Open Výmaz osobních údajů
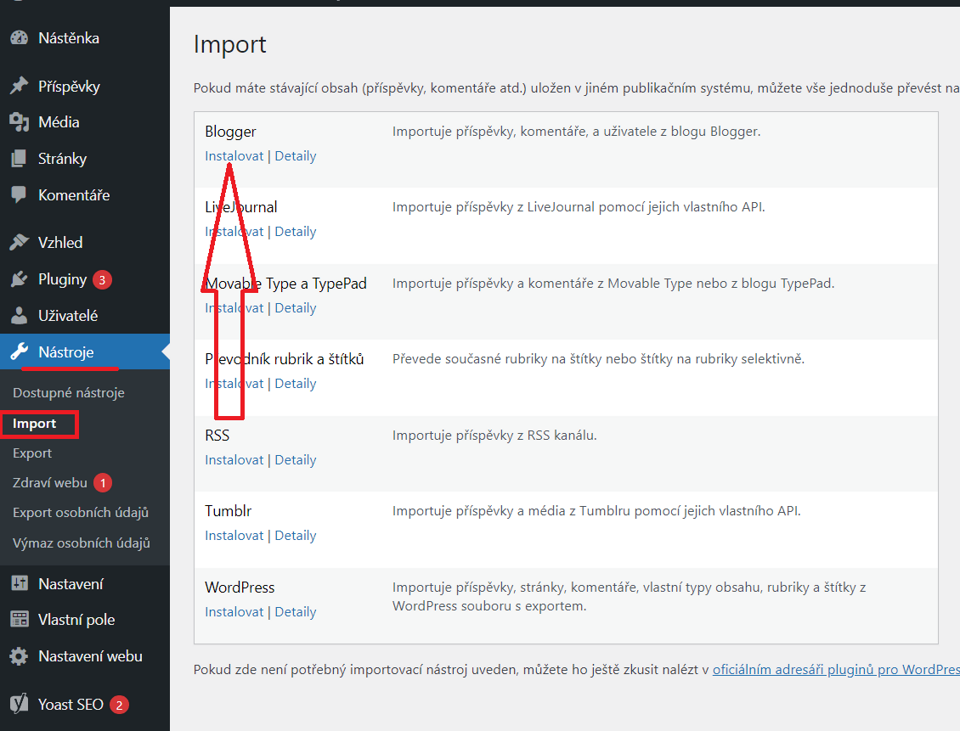Viewport: 960px width, 731px height. (81, 543)
